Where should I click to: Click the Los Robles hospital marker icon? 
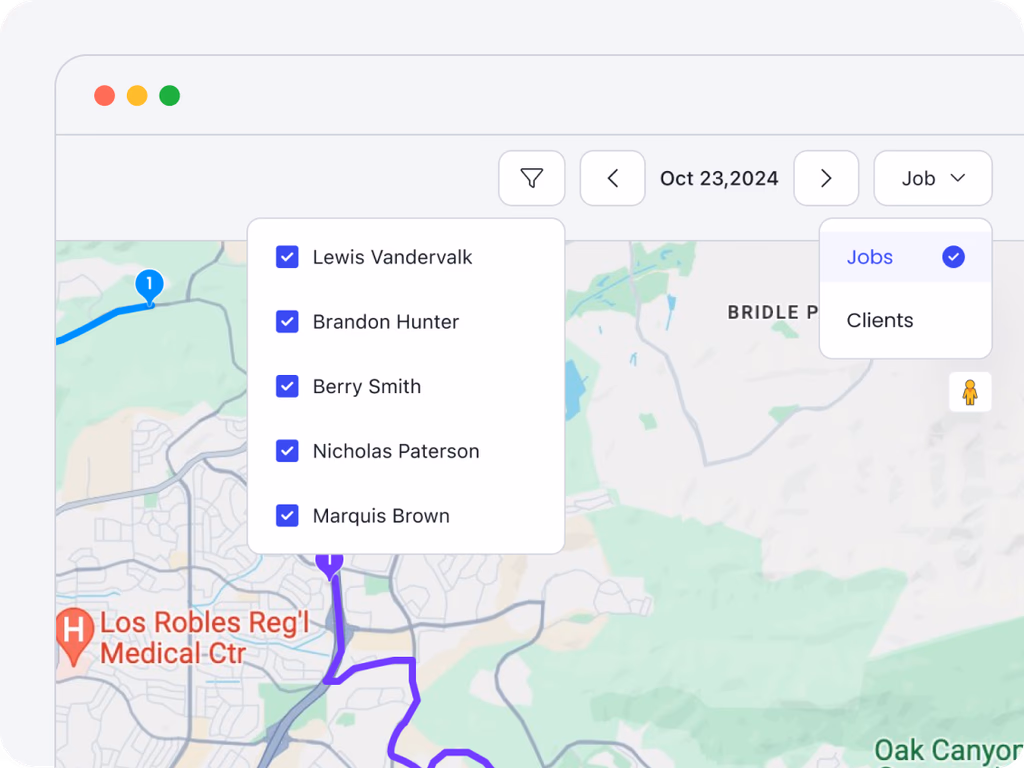click(72, 632)
